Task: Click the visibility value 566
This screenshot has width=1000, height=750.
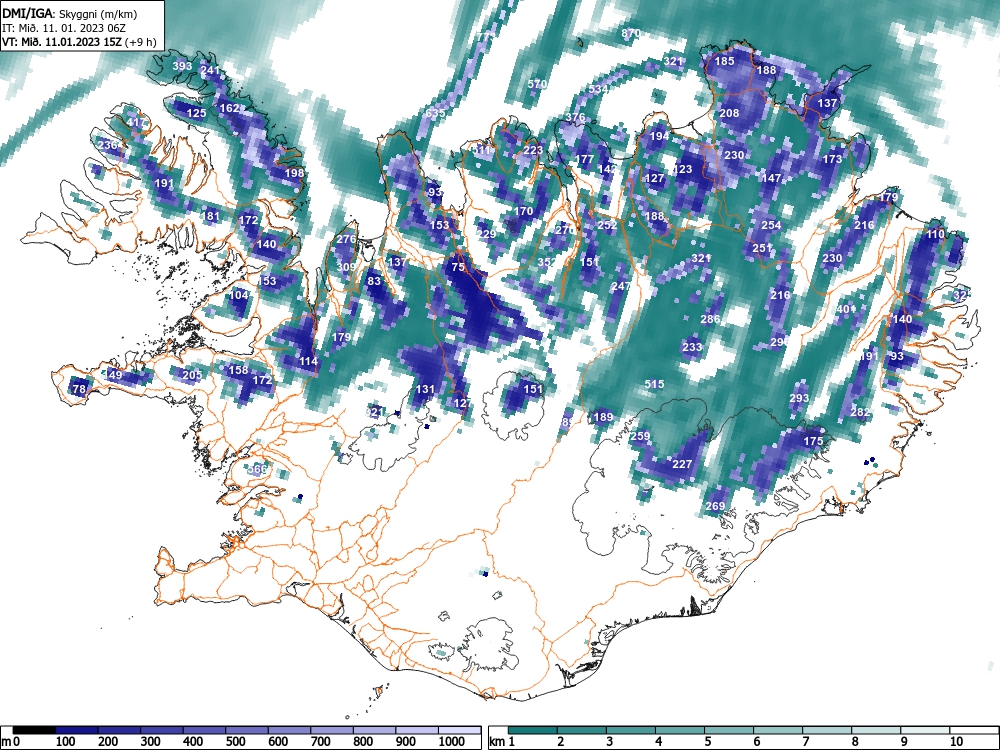Action: [257, 469]
